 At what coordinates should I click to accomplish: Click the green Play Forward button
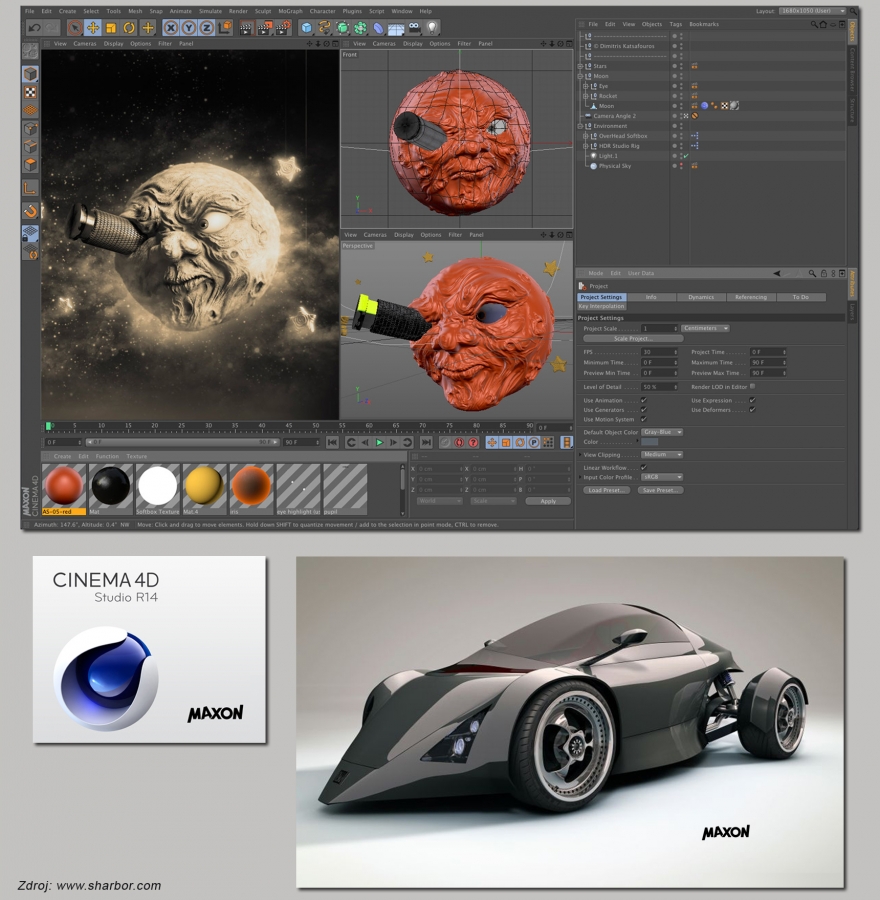point(379,443)
